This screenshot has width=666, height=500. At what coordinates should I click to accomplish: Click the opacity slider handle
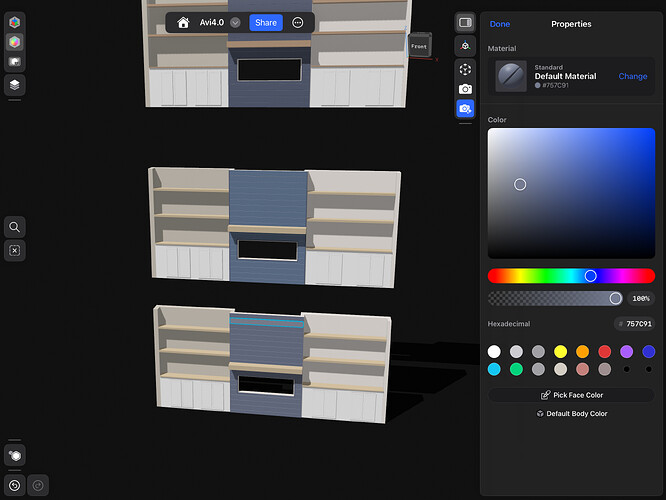[x=615, y=299]
